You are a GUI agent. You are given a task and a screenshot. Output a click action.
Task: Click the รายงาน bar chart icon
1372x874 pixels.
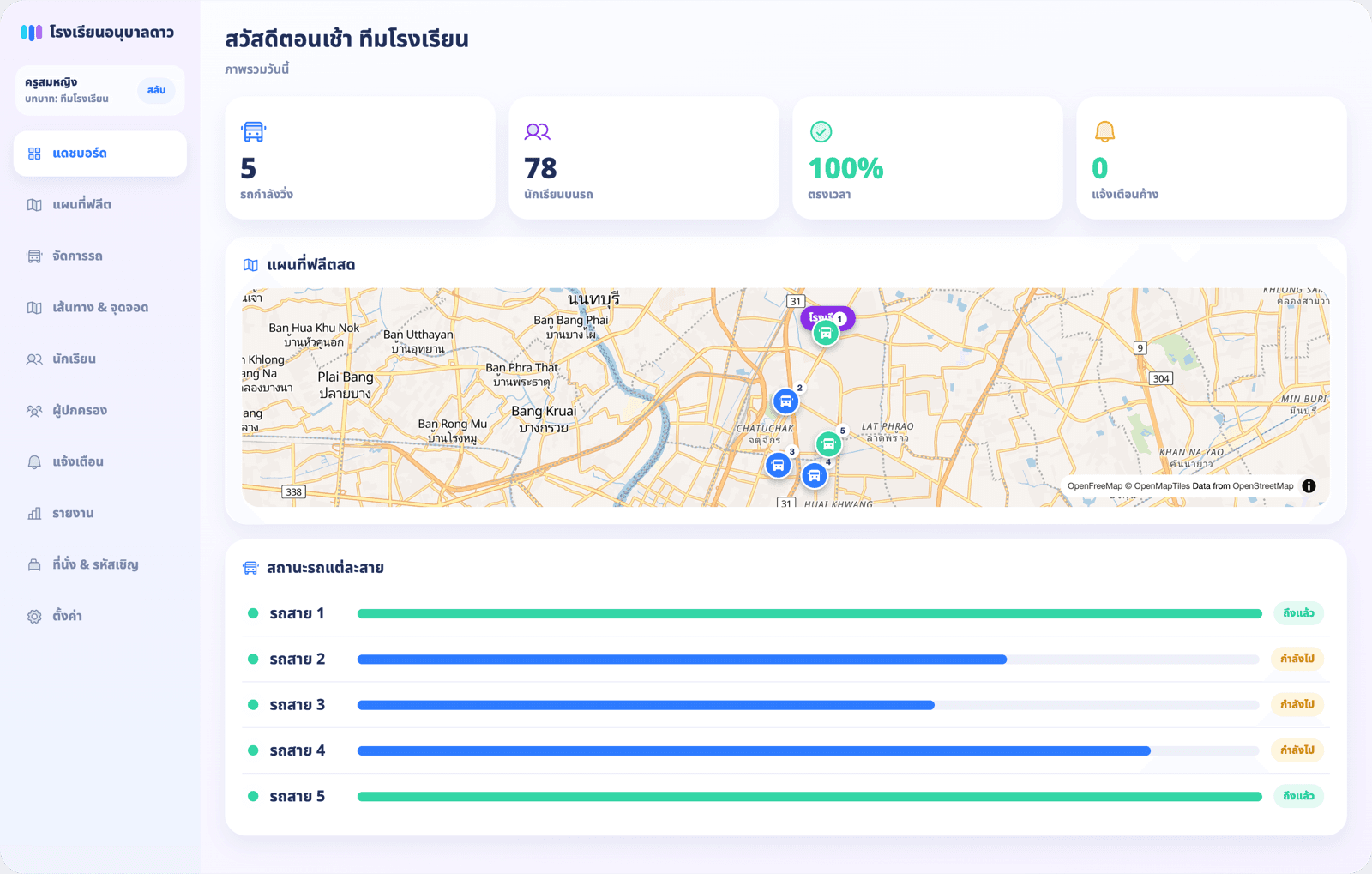(x=34, y=514)
